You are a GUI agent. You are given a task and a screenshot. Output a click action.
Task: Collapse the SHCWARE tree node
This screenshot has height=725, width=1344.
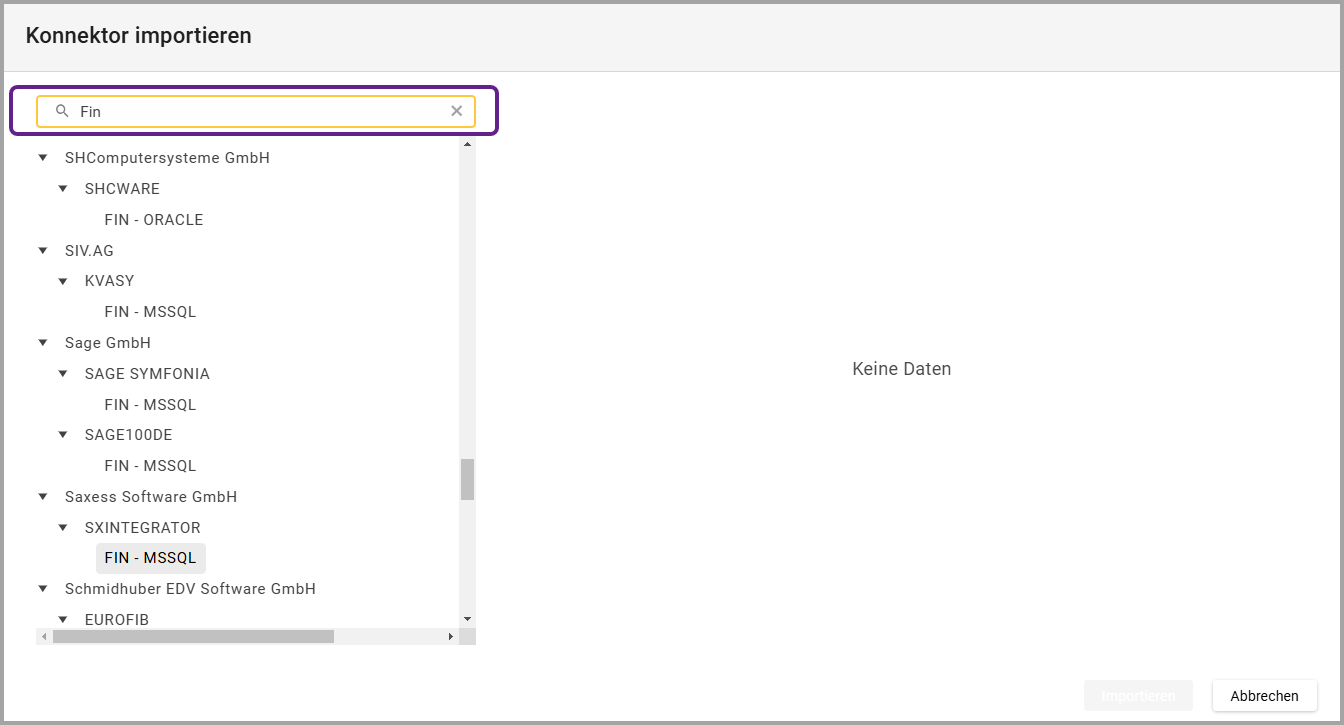point(63,189)
